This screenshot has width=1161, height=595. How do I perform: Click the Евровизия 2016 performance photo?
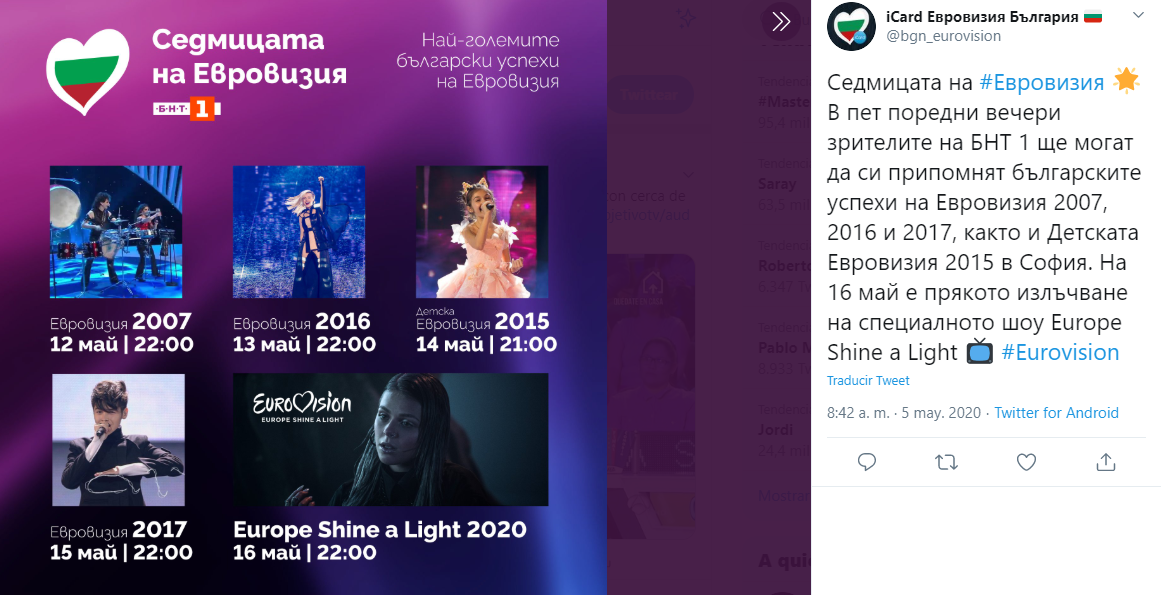click(299, 232)
